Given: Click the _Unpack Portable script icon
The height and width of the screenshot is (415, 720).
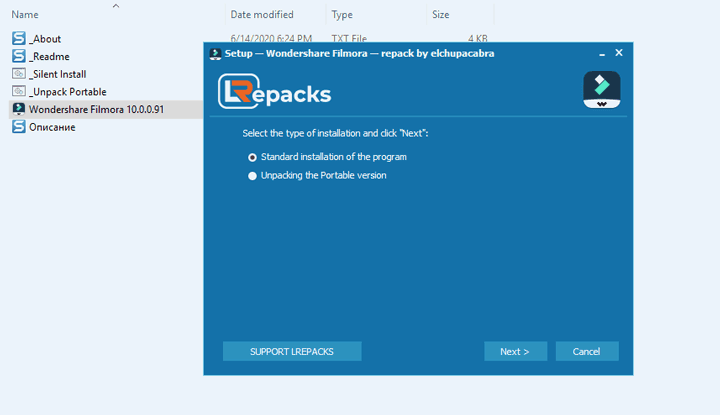Looking at the screenshot, I should click(18, 91).
